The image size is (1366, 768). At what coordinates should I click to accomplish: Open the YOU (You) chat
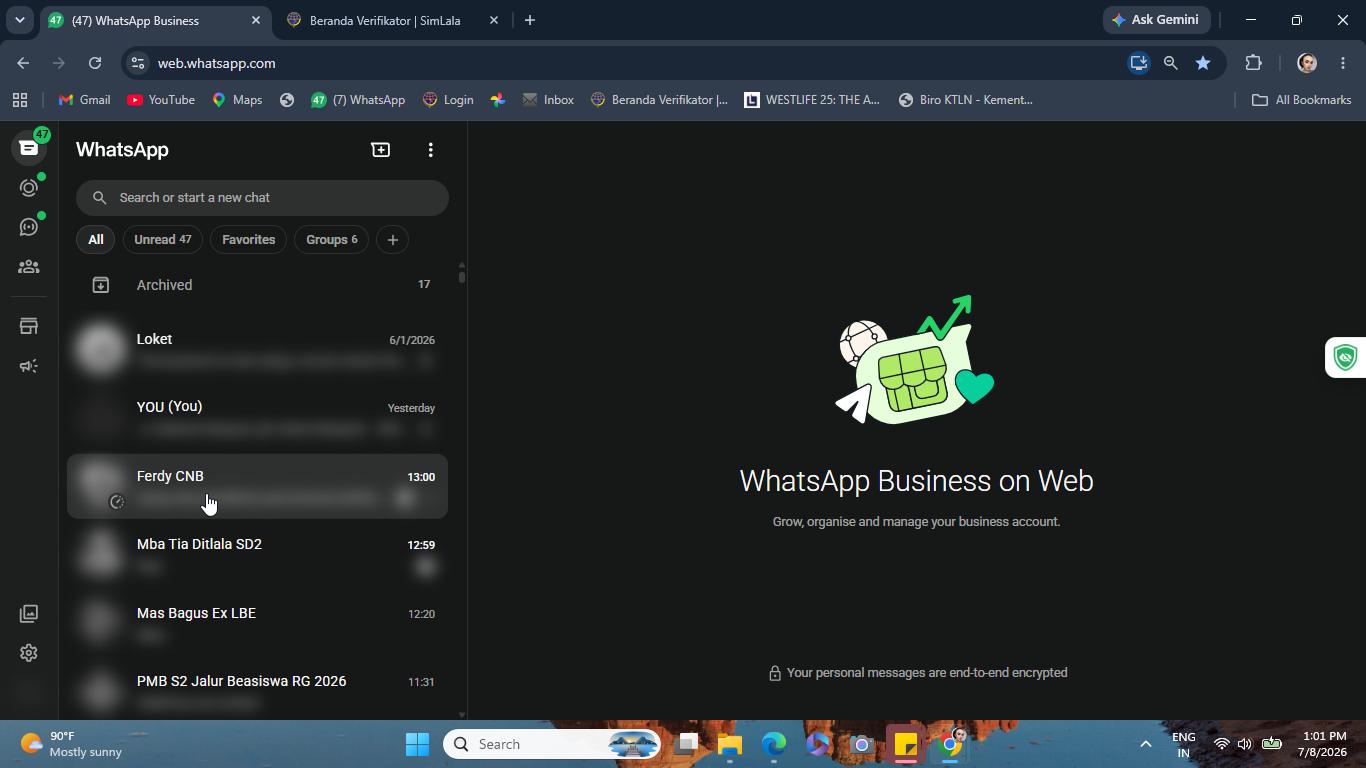tap(258, 417)
